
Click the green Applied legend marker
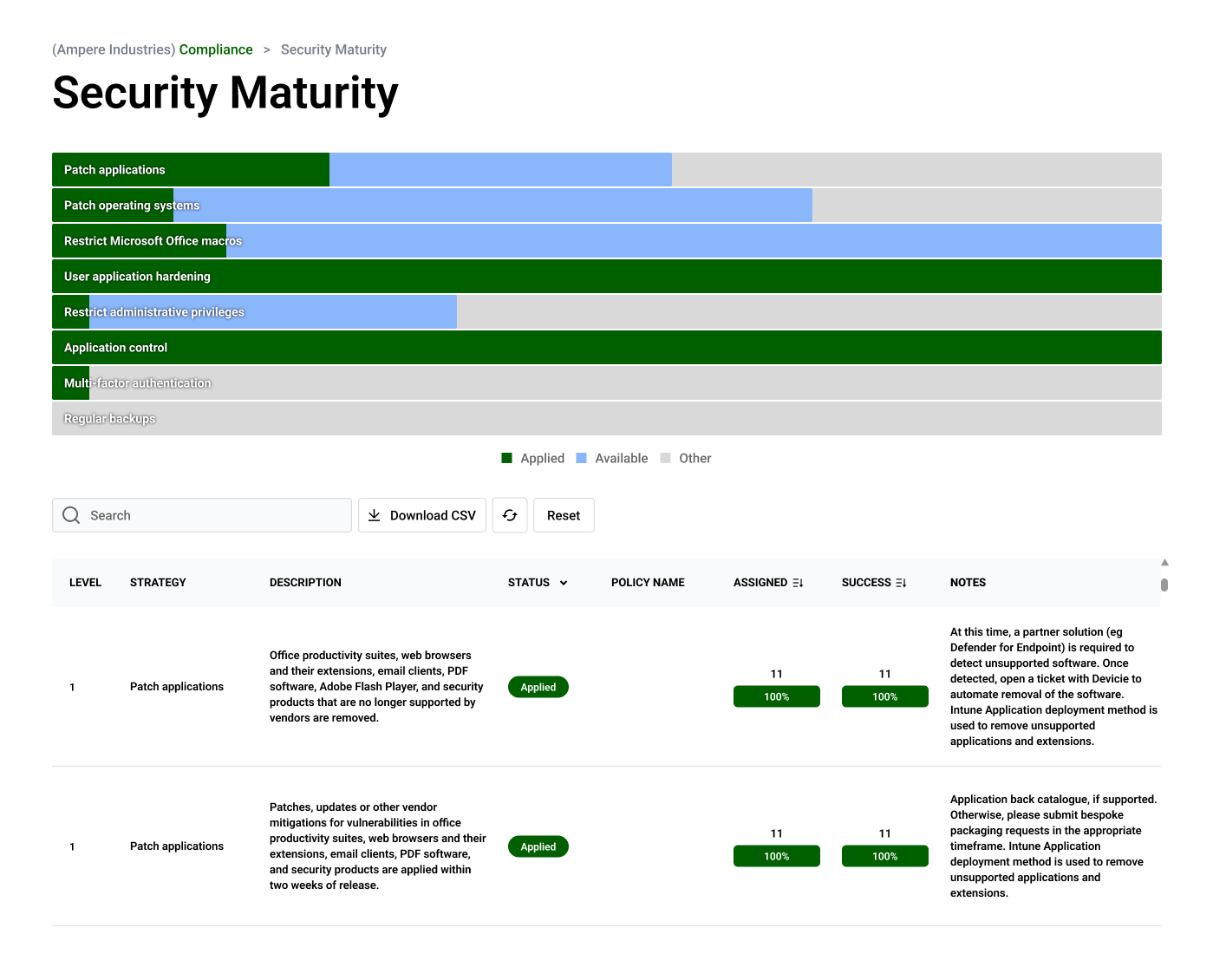506,457
